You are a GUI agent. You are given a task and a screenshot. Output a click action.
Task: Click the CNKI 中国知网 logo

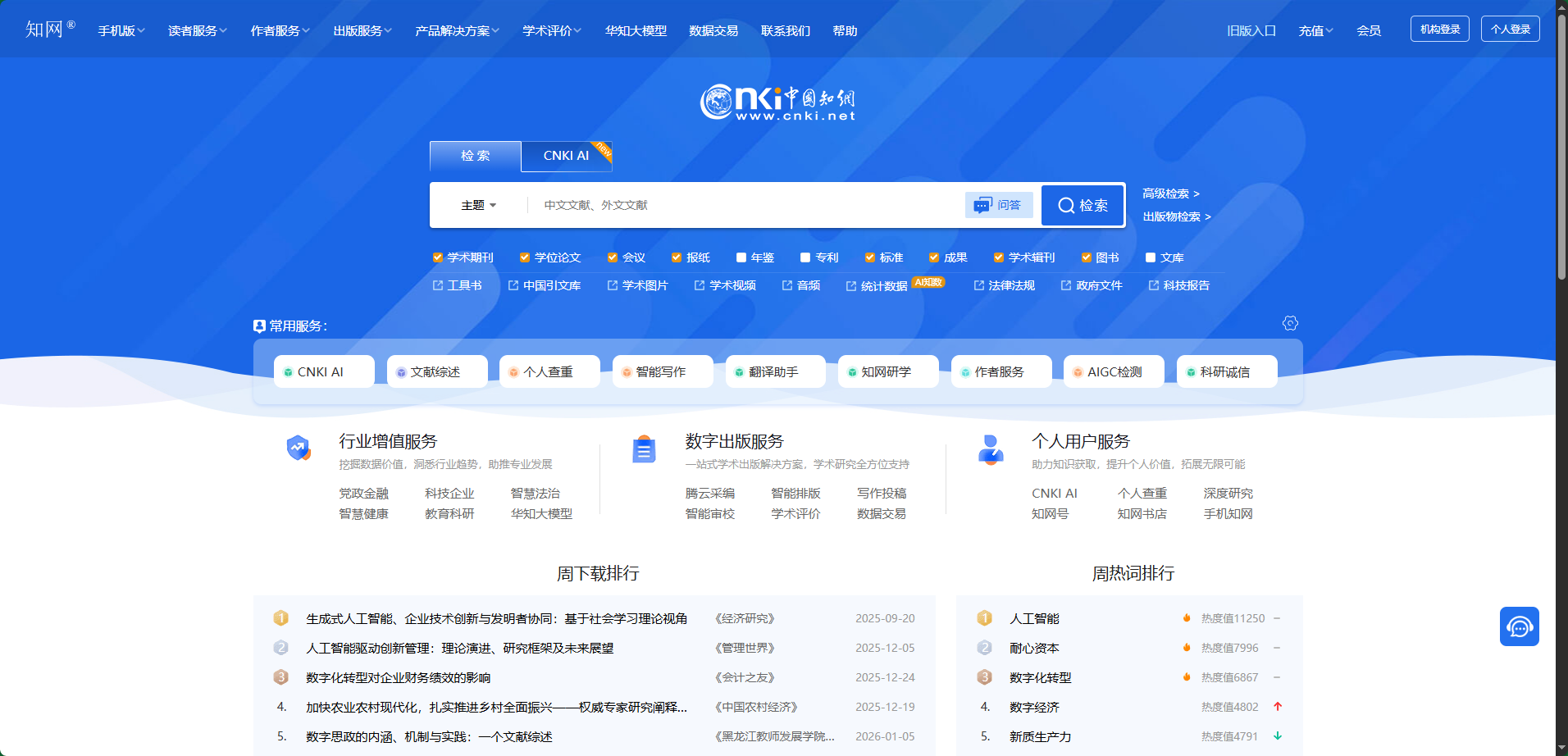point(777,102)
